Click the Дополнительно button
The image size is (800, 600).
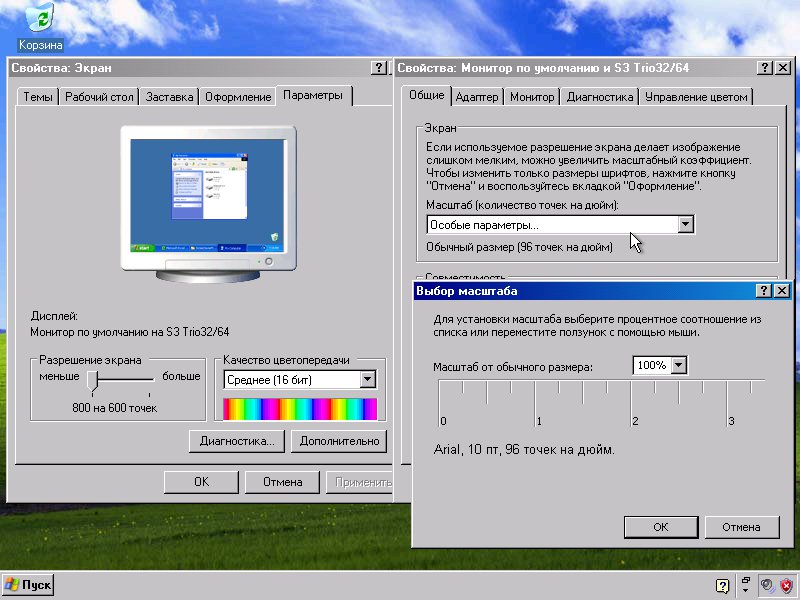[339, 441]
